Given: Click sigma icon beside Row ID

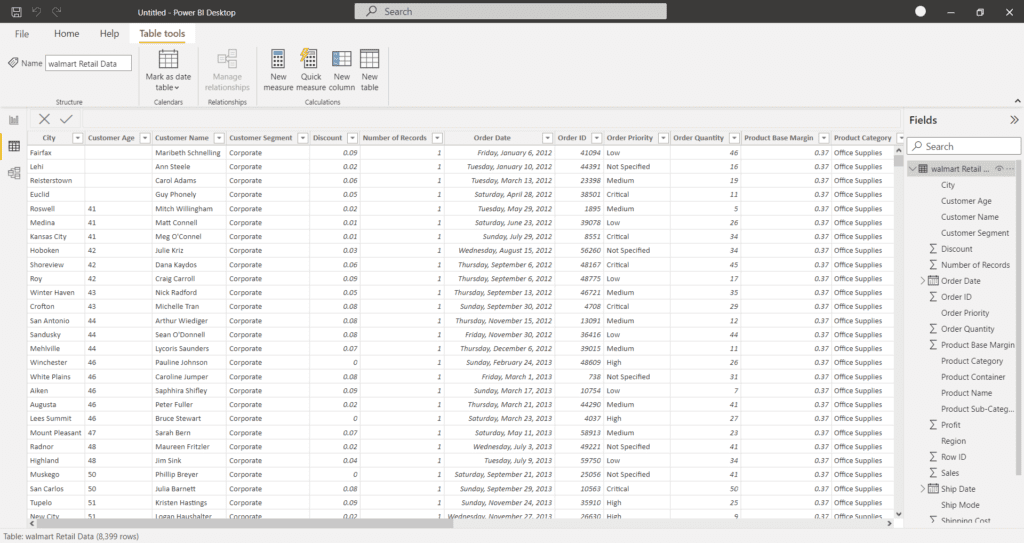Looking at the screenshot, I should pos(933,457).
